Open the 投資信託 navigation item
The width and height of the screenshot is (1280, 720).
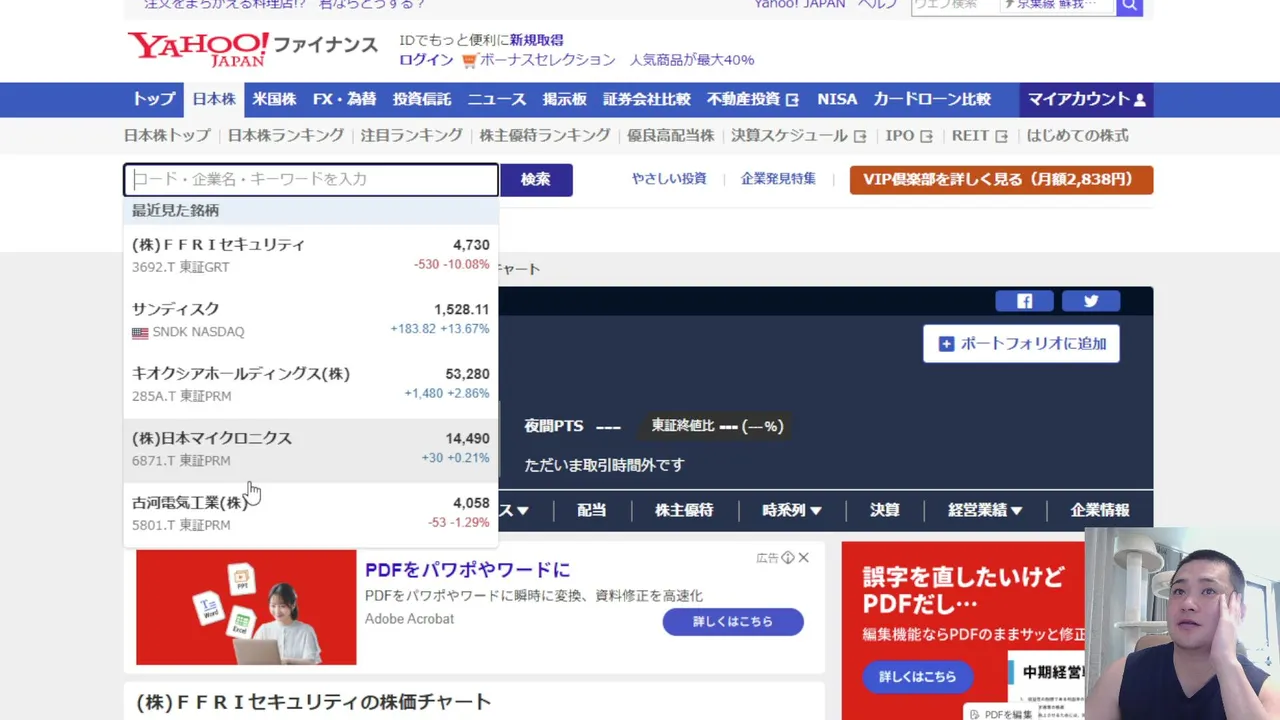pos(422,99)
